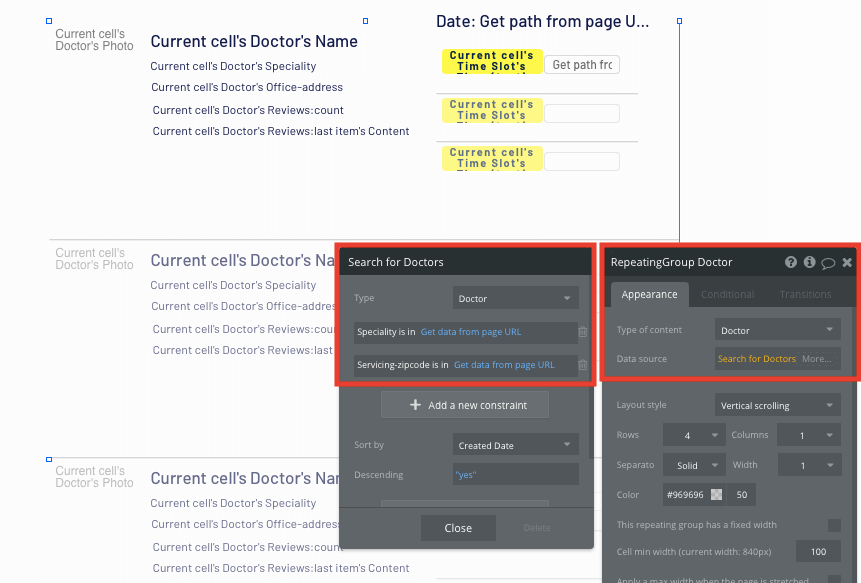Open the Type dropdown showing Doctor
The image size is (861, 583).
tap(515, 297)
